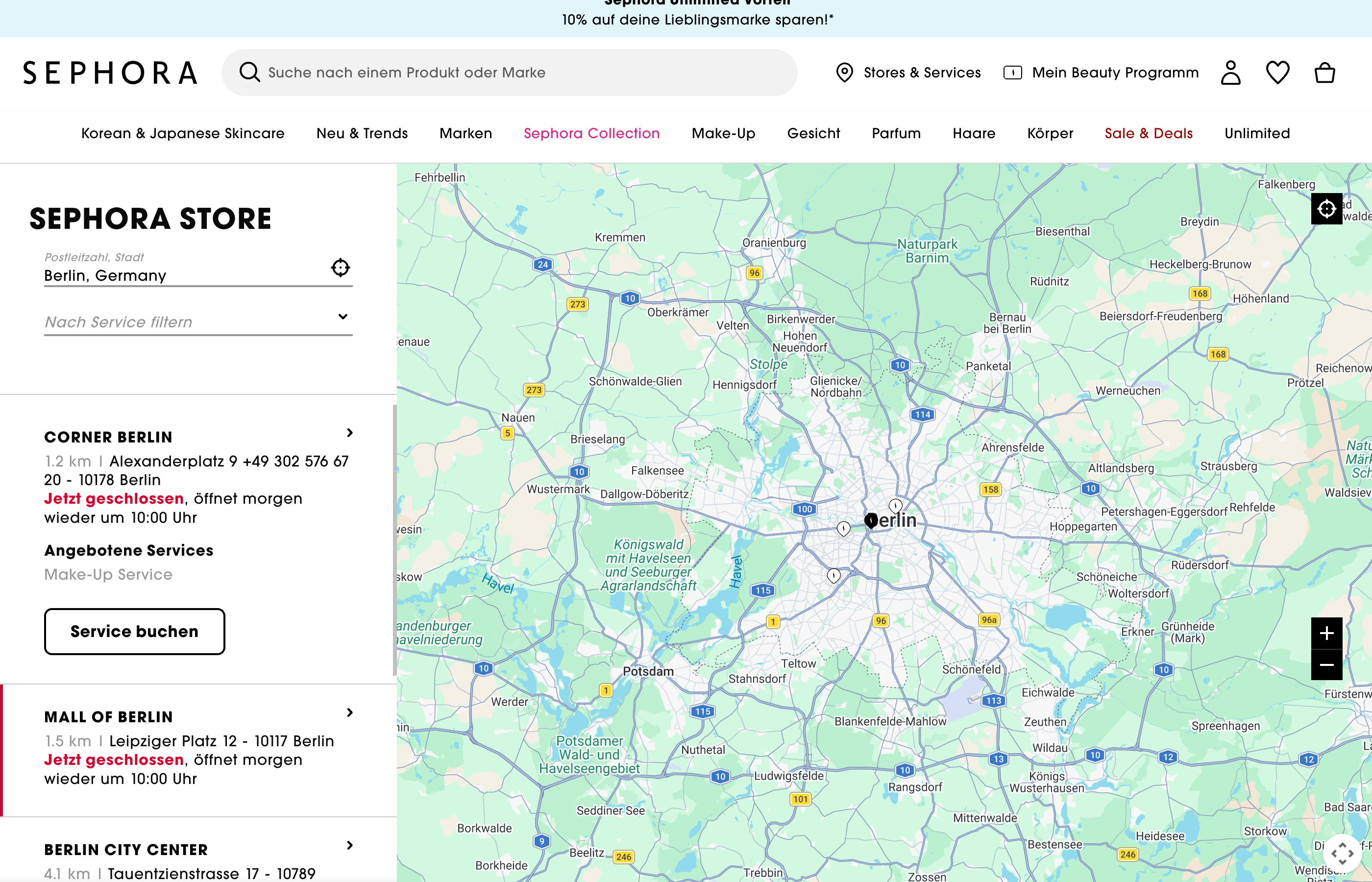This screenshot has height=882, width=1372.
Task: Open Neu & Trends menu
Action: pos(362,133)
